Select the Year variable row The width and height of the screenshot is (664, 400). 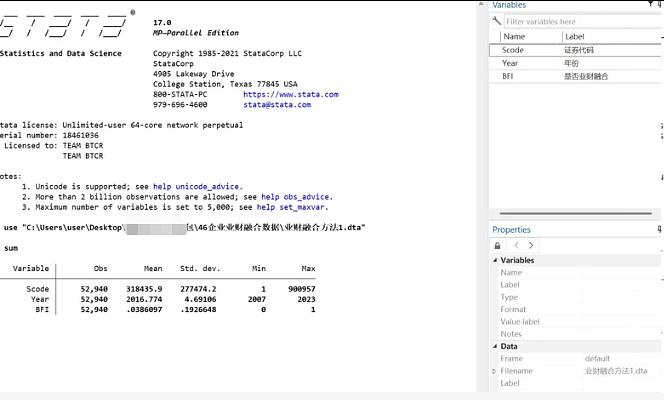[575, 63]
